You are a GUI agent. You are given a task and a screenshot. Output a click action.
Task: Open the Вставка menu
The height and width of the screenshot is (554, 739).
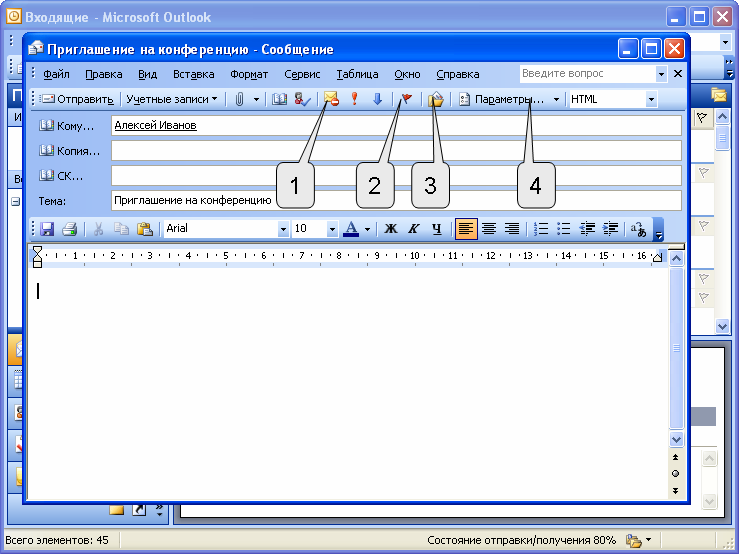194,74
